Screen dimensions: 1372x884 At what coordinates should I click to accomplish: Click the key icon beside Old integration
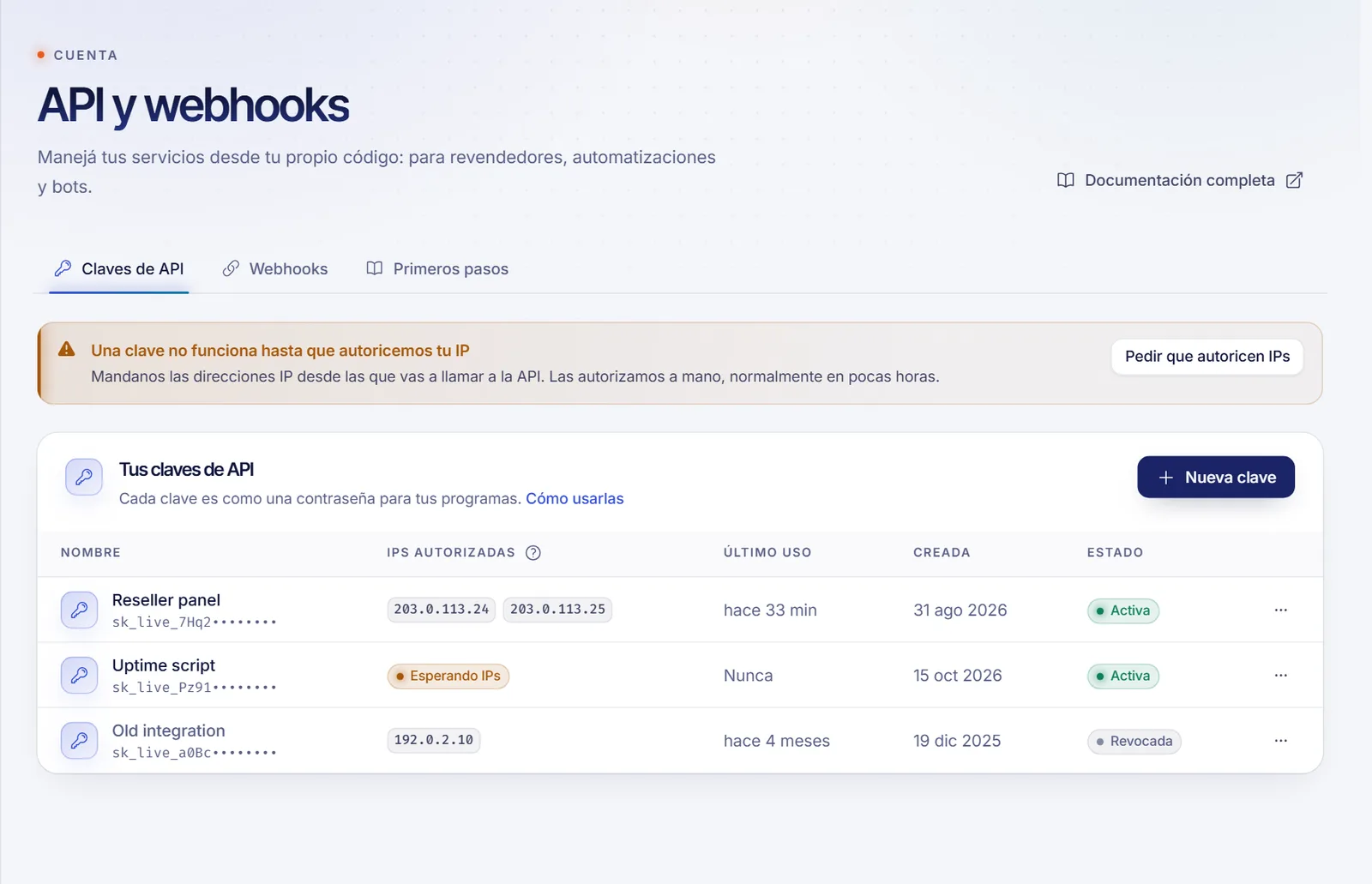point(79,741)
